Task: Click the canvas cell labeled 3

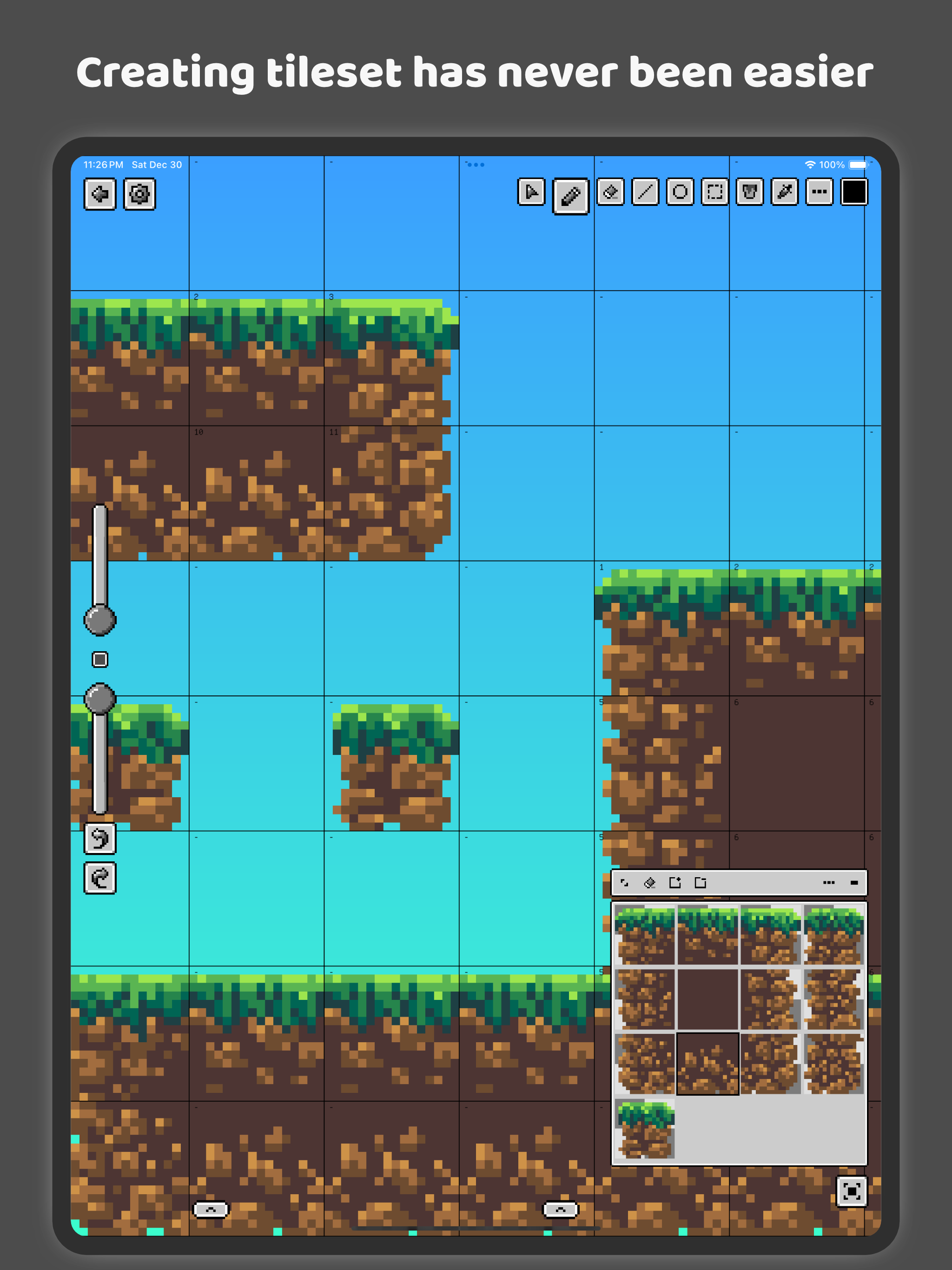Action: 391,358
